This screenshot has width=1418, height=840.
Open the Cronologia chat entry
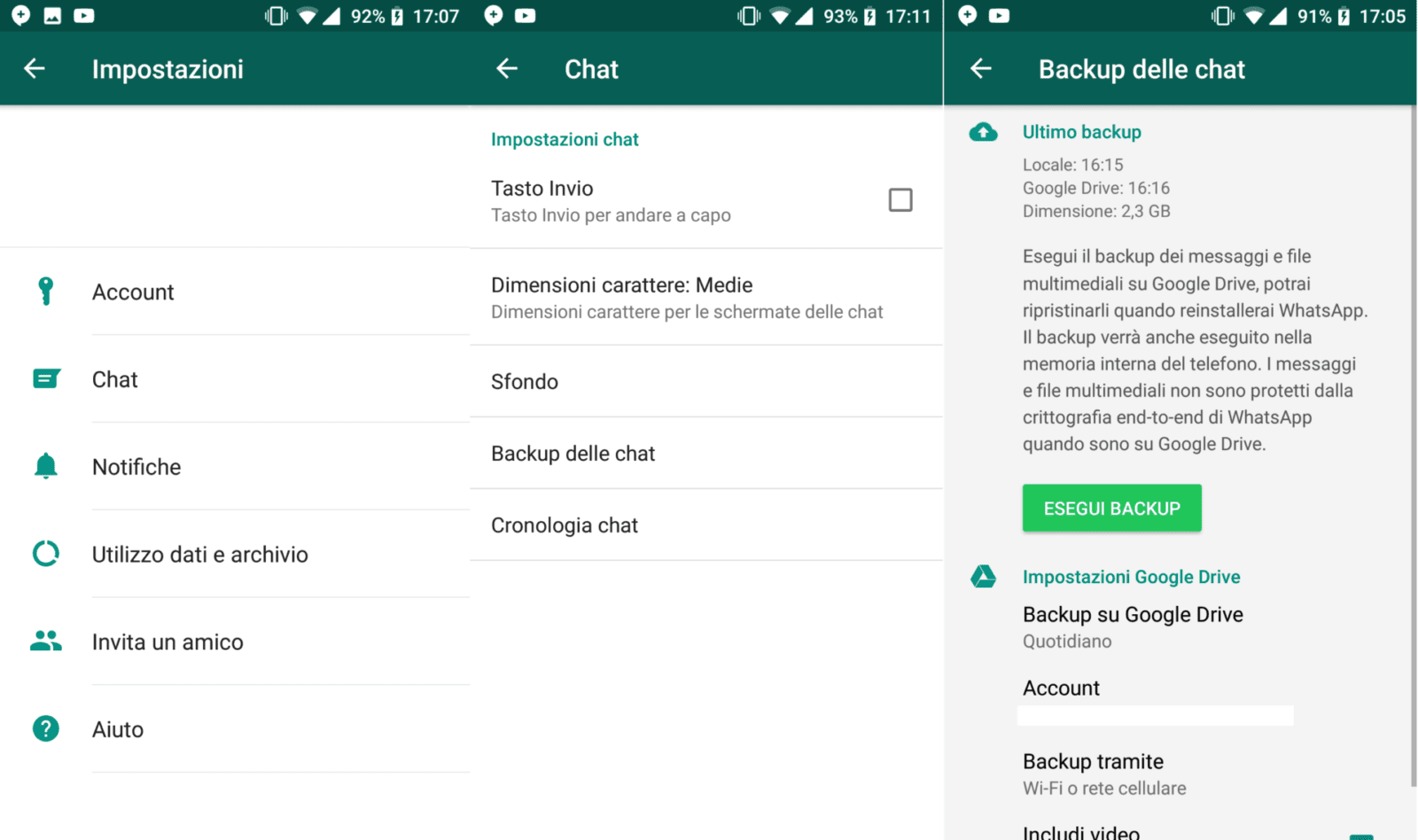(706, 525)
